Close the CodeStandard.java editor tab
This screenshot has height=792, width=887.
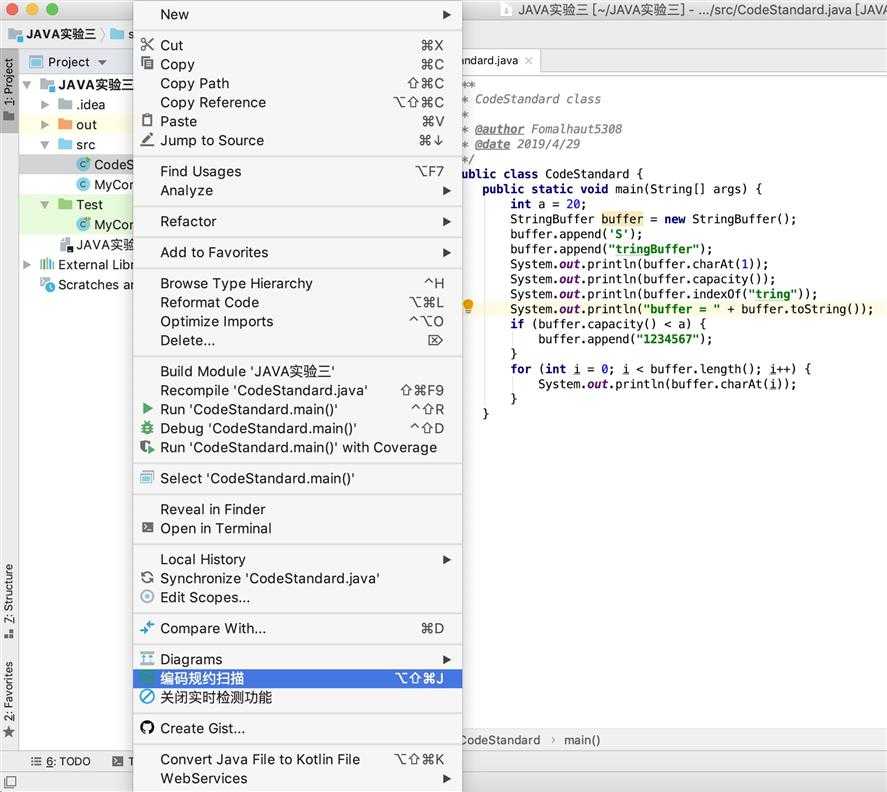click(528, 61)
